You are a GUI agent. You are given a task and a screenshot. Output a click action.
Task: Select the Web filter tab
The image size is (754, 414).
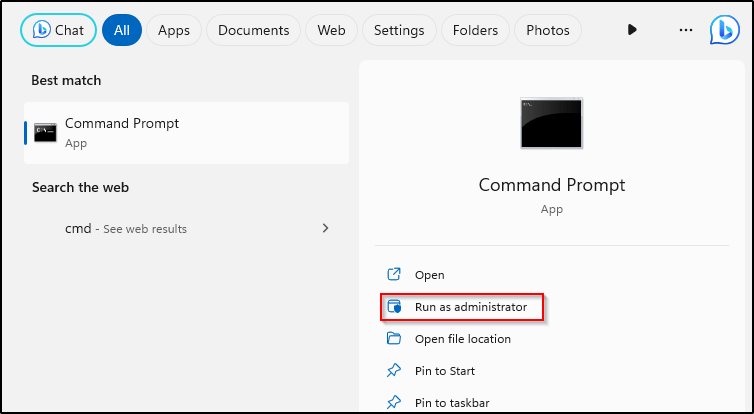(331, 30)
